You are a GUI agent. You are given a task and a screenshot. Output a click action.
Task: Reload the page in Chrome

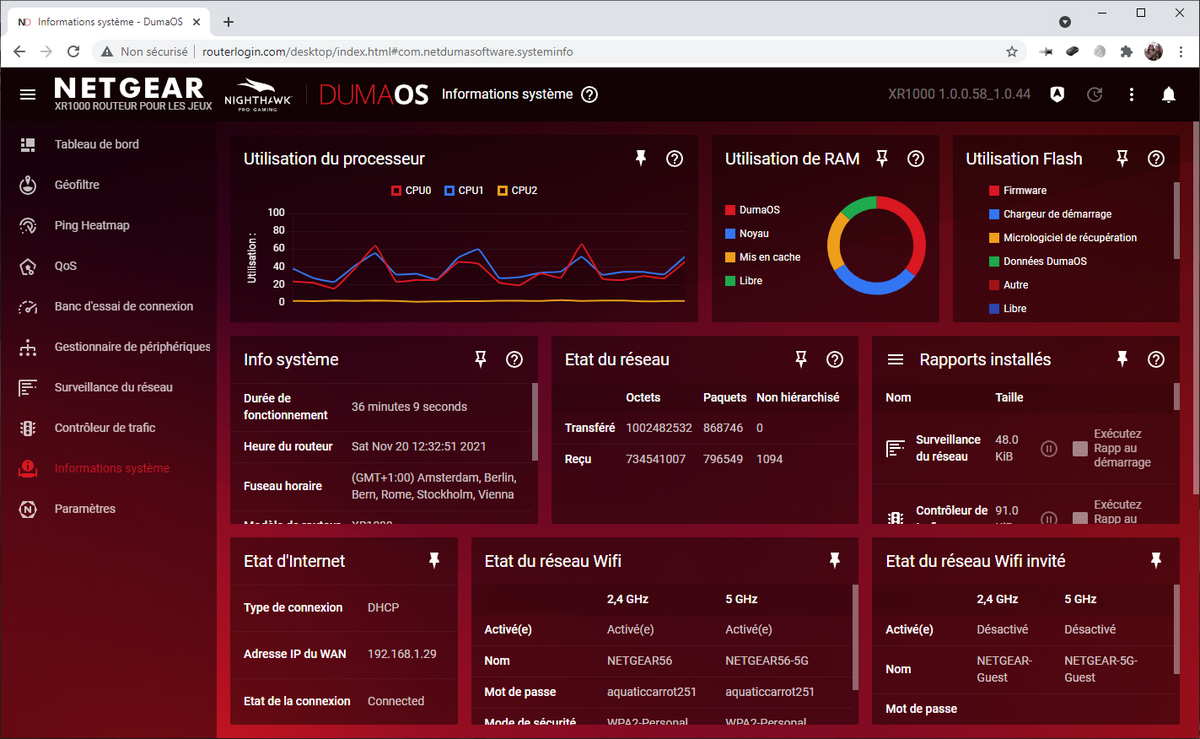pos(73,51)
